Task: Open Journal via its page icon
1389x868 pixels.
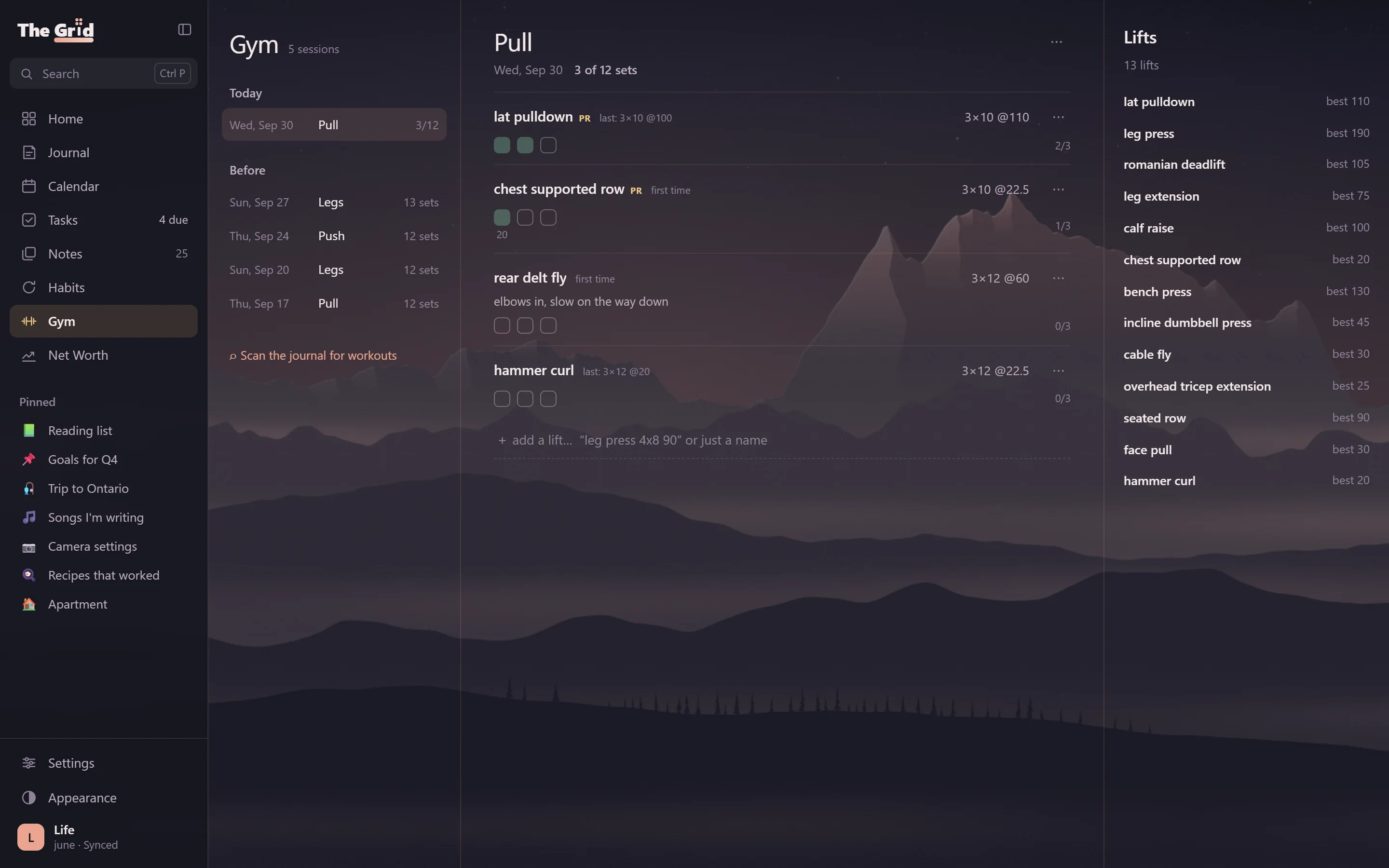Action: tap(29, 153)
